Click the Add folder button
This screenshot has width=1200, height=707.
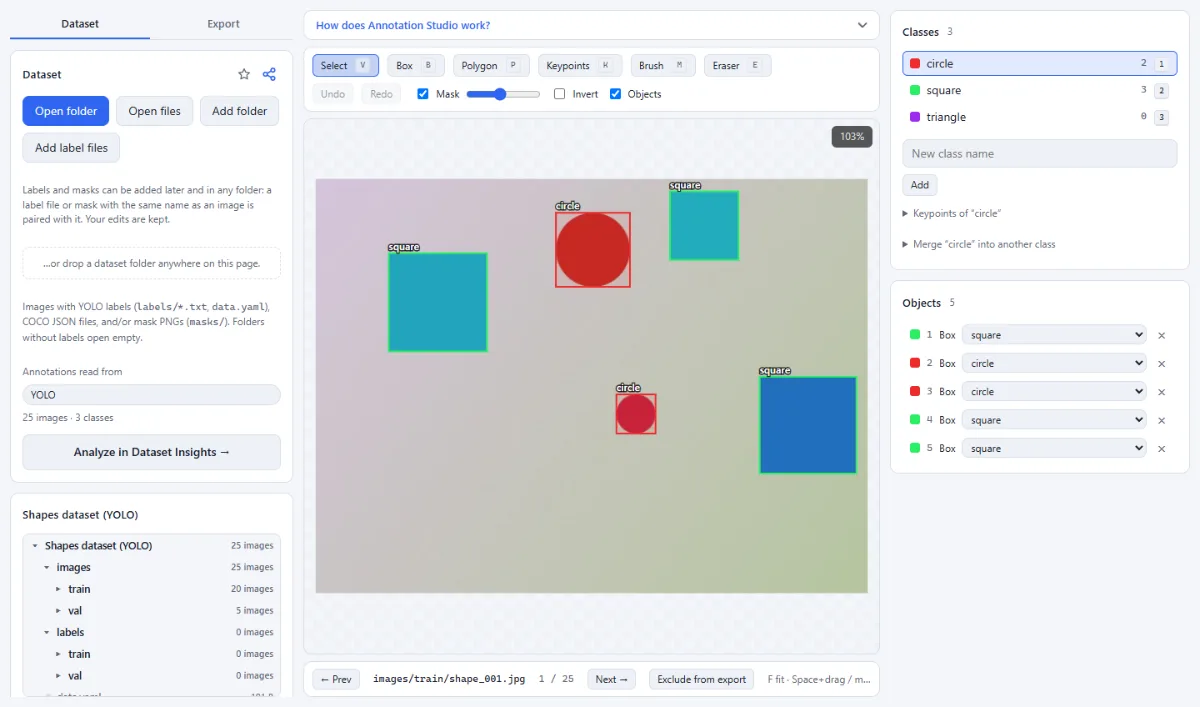coord(240,111)
